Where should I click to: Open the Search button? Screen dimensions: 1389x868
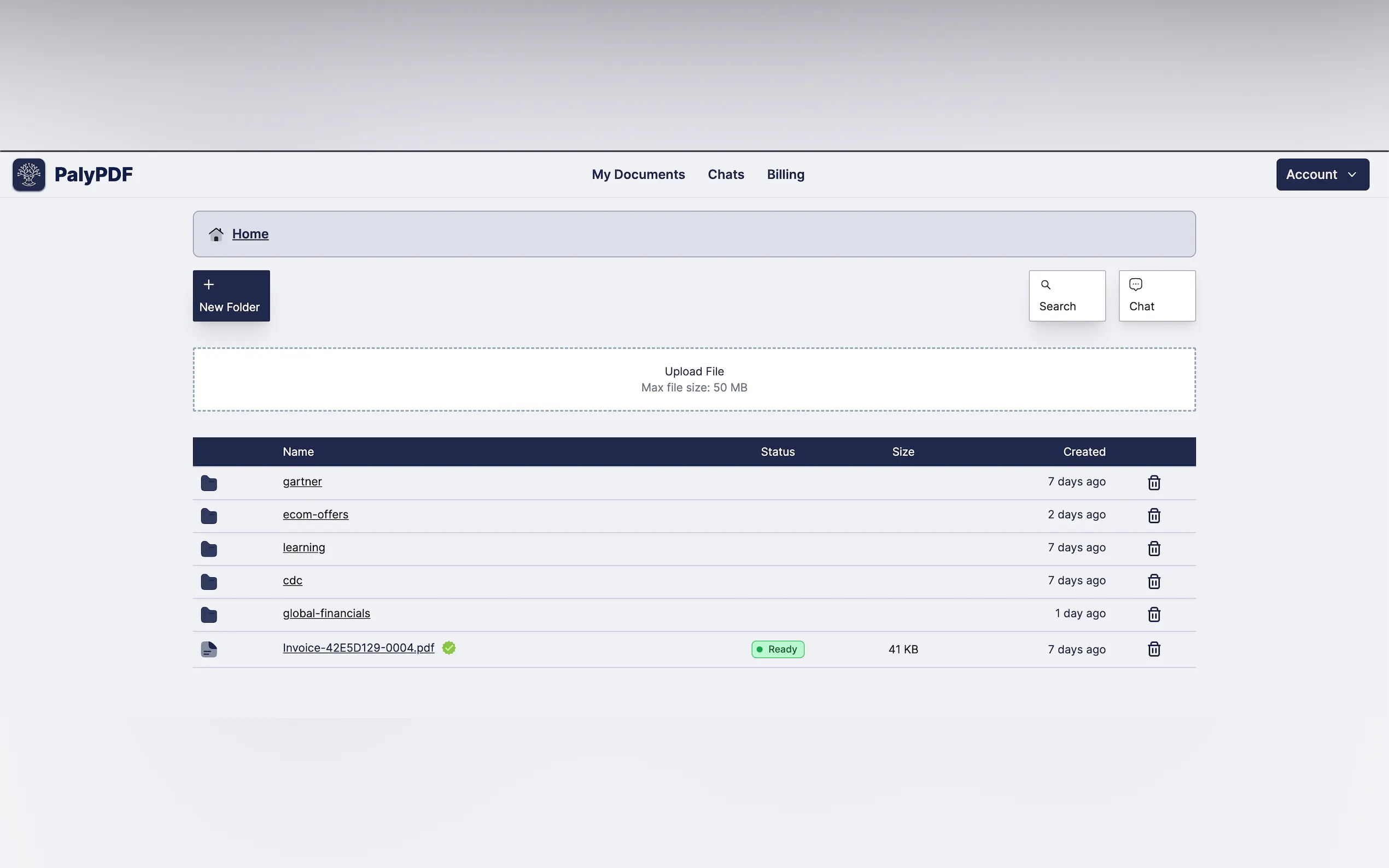pos(1066,296)
